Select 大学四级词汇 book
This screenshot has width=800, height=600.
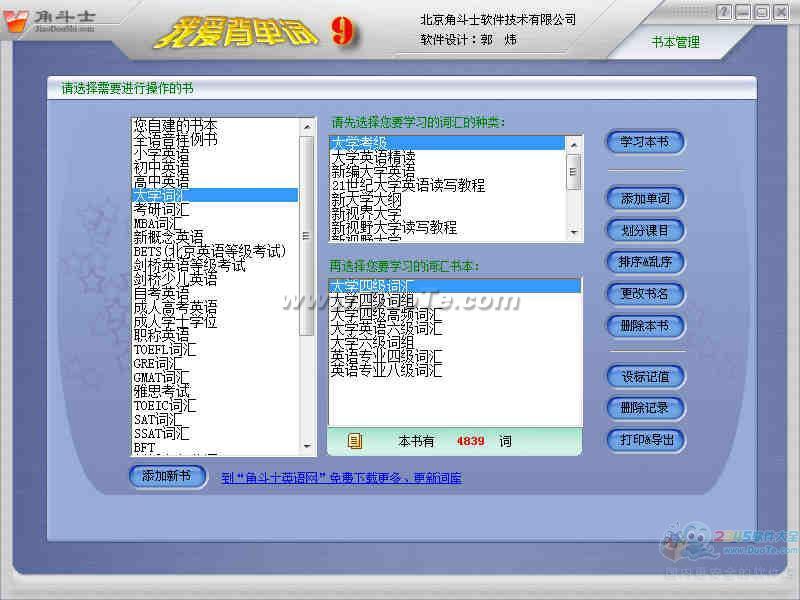coord(455,286)
